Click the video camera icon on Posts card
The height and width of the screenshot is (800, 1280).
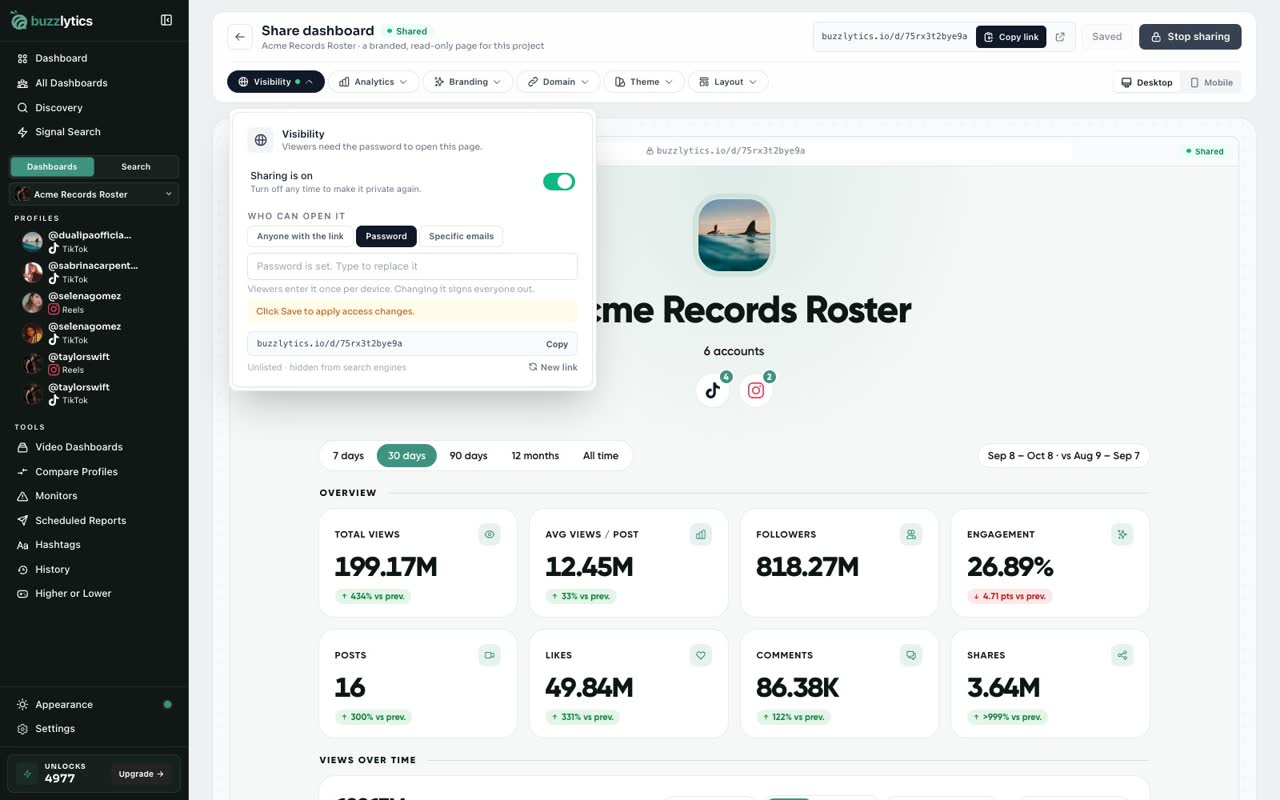pos(490,656)
